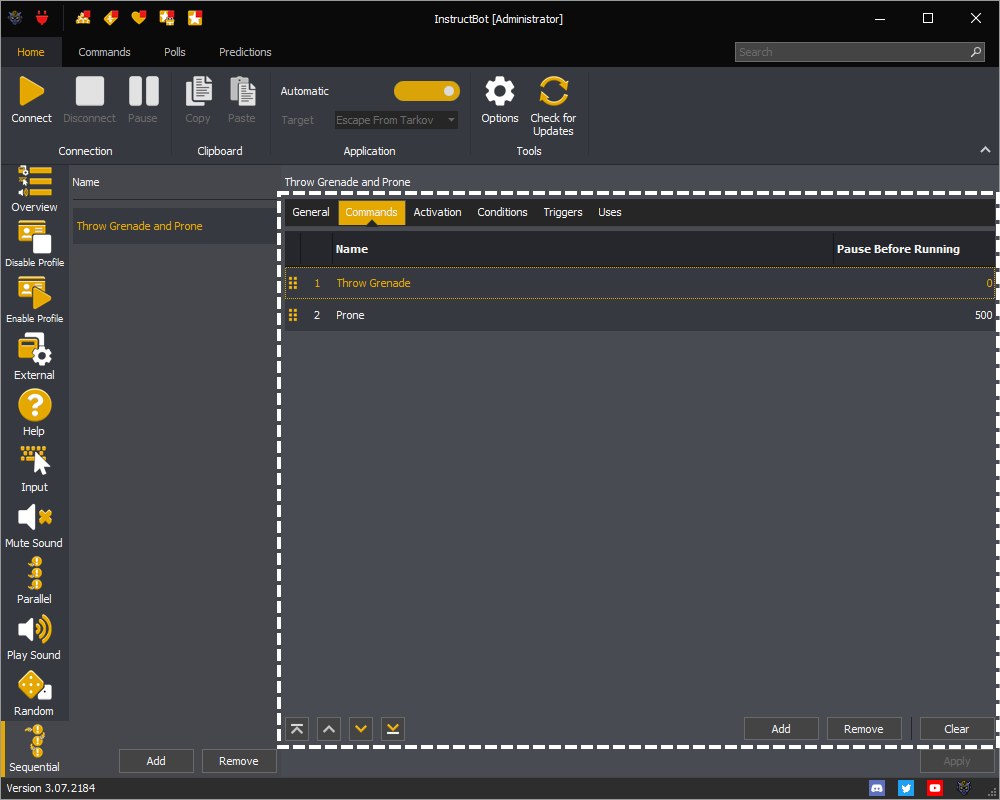Viewport: 1000px width, 800px height.
Task: Select Random command type
Action: click(x=34, y=693)
